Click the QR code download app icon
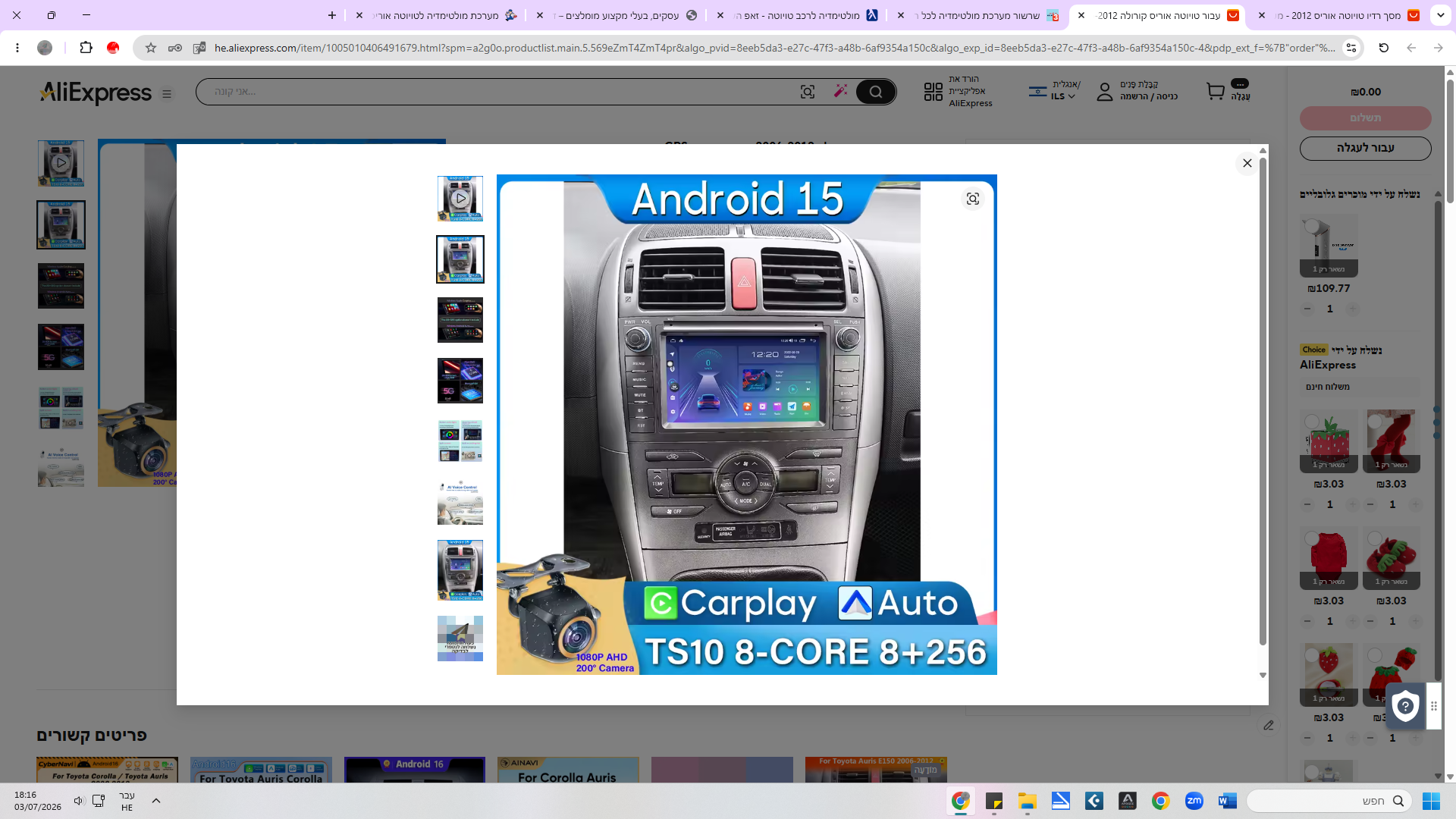The image size is (1456, 819). pyautogui.click(x=934, y=92)
